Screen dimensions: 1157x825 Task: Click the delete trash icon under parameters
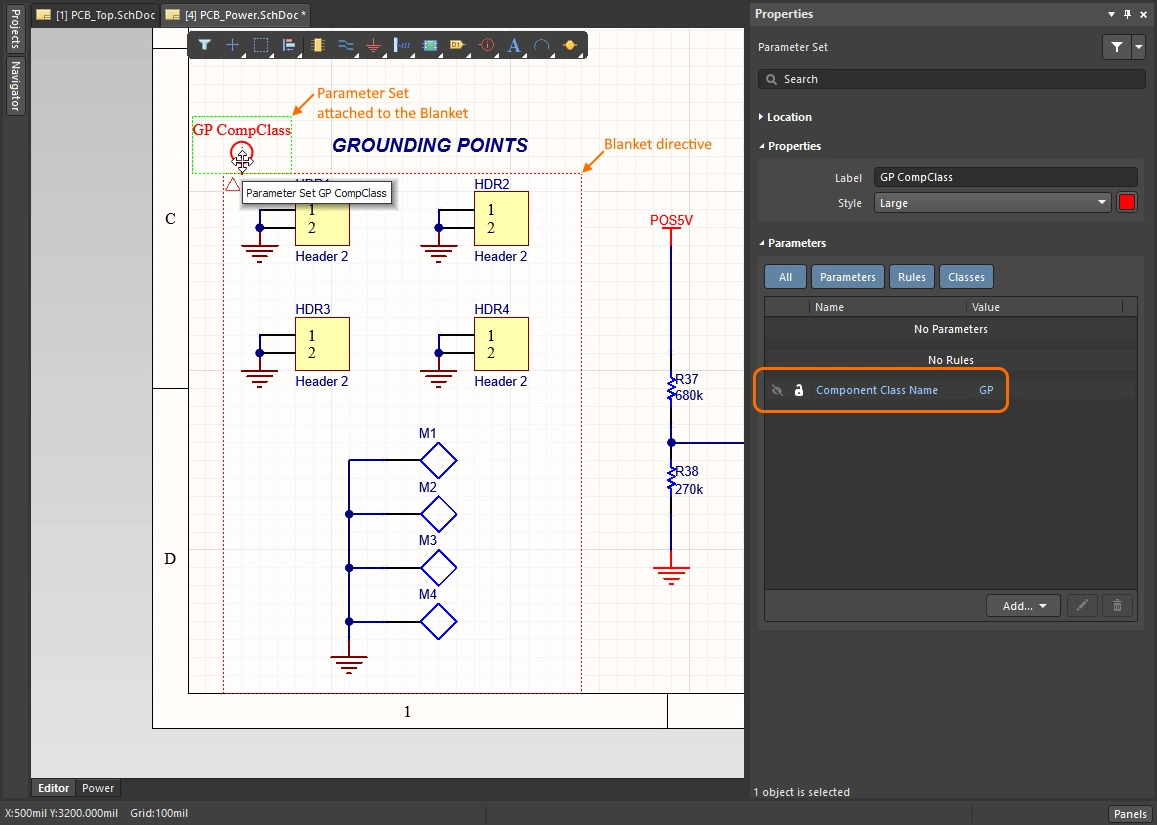click(1118, 605)
